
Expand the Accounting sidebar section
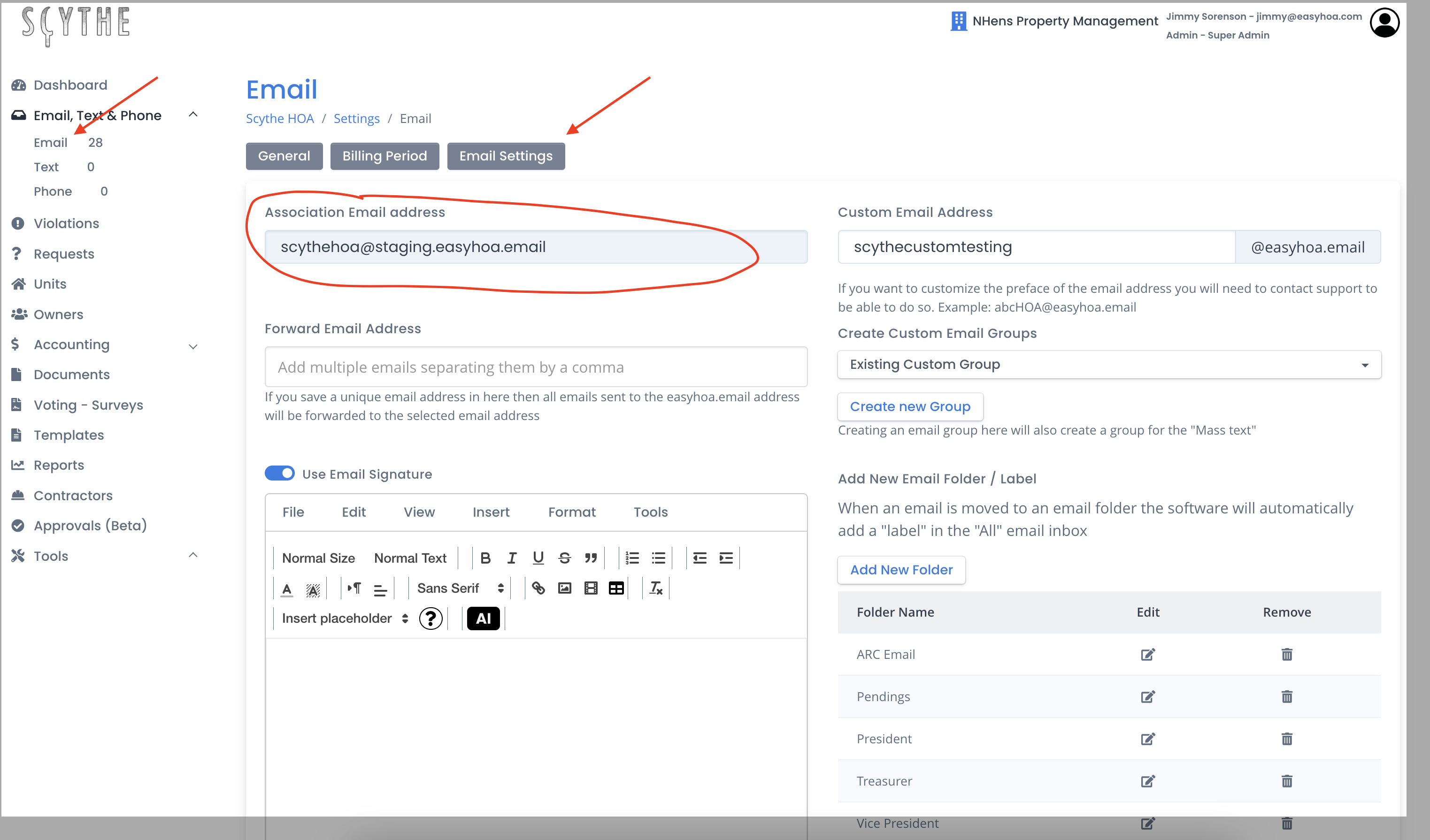click(x=193, y=346)
